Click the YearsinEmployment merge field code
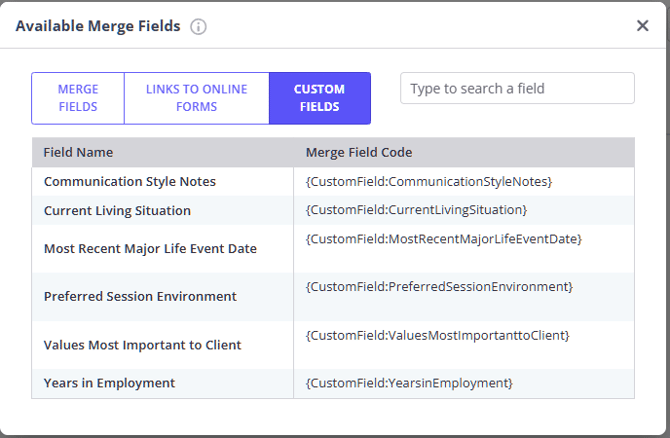 click(x=409, y=383)
